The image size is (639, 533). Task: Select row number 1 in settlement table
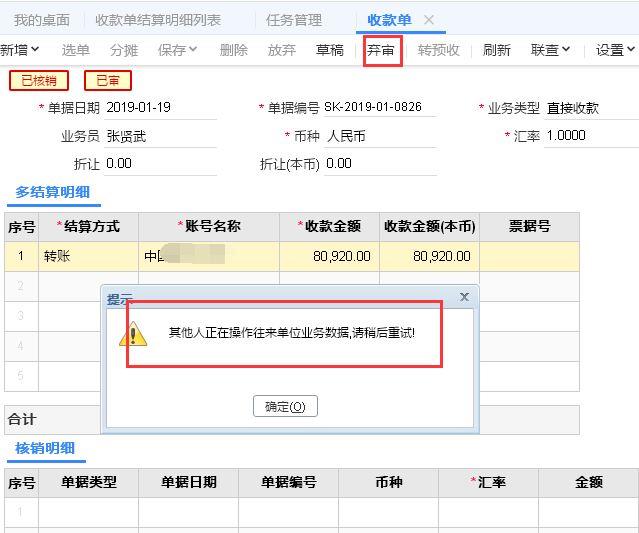(x=21, y=256)
